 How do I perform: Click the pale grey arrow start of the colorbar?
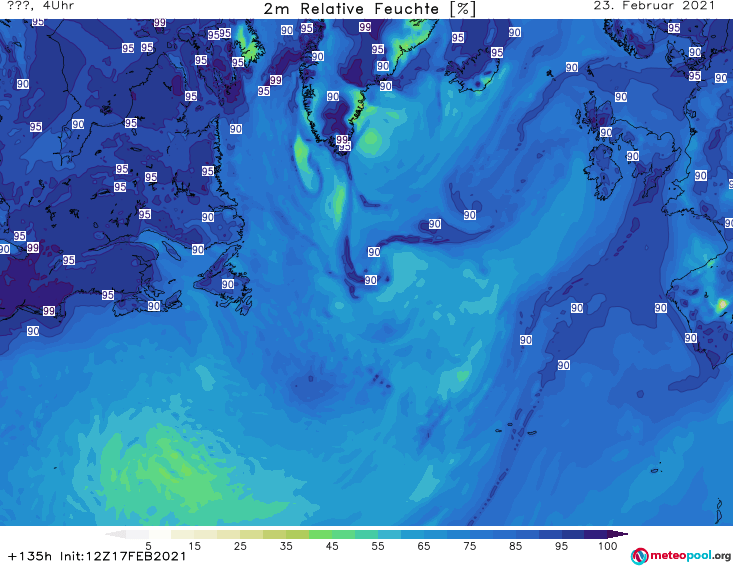[x=115, y=534]
